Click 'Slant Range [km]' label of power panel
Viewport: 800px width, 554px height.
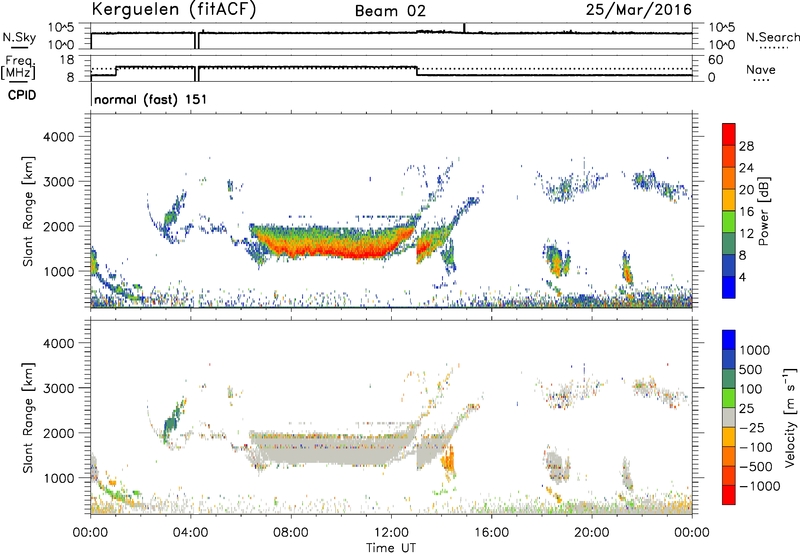coord(28,211)
